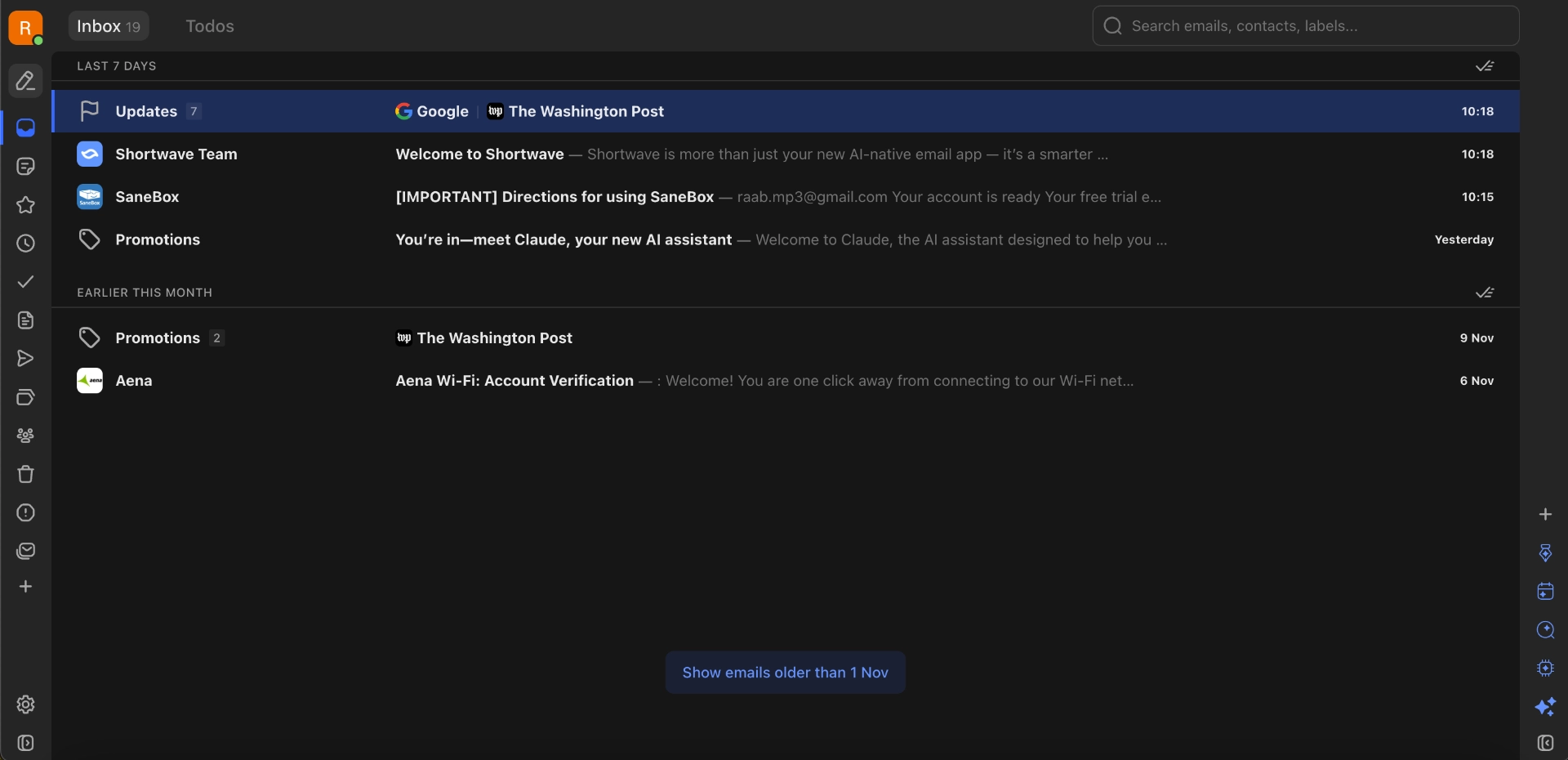1568x760 pixels.
Task: Click the SaneBox sender avatar
Action: (x=90, y=197)
